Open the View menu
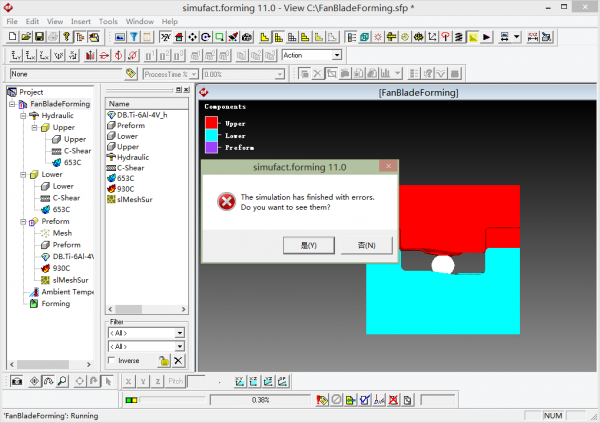The width and height of the screenshot is (600, 423). point(55,21)
